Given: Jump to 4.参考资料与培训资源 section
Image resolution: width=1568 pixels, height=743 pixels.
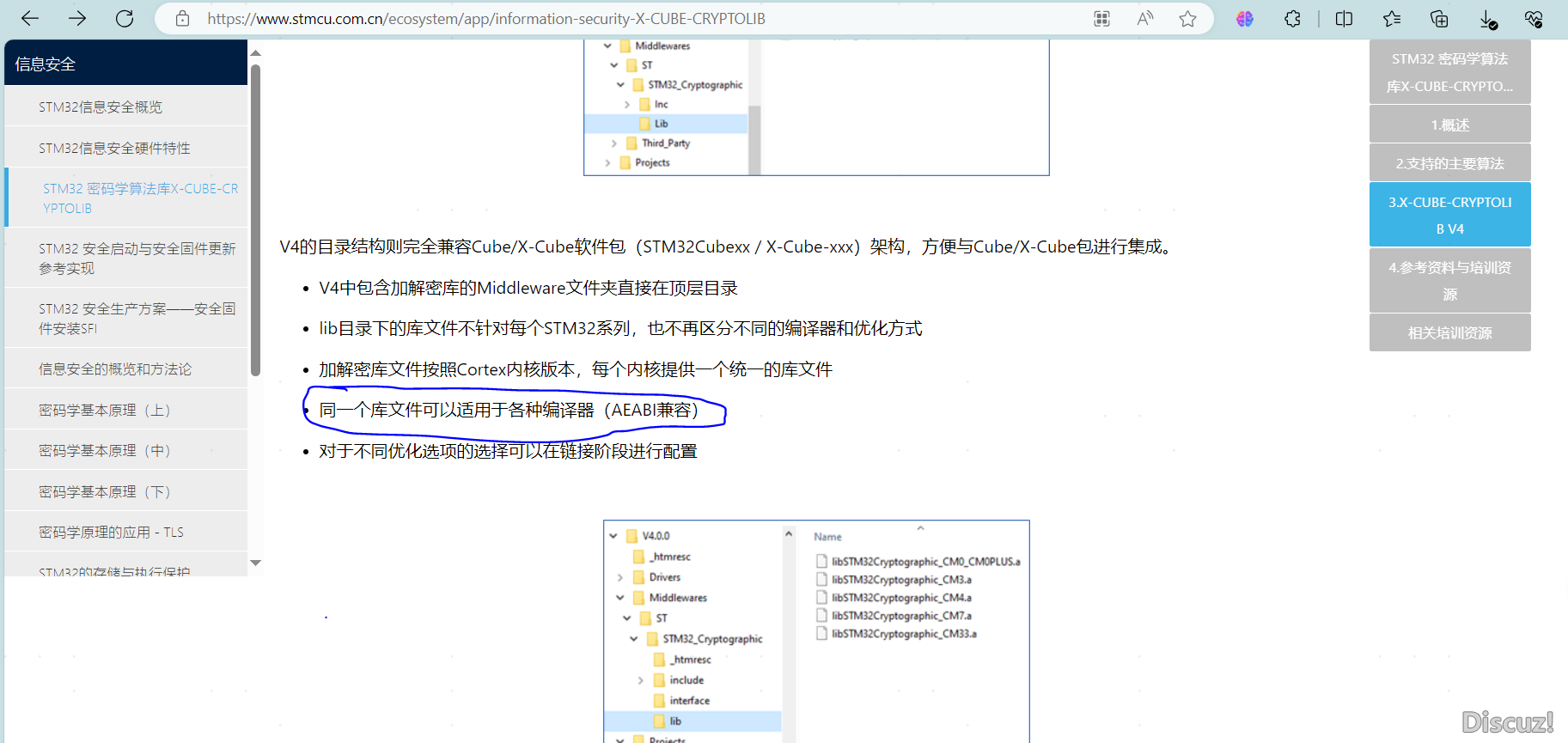Looking at the screenshot, I should tap(1450, 280).
